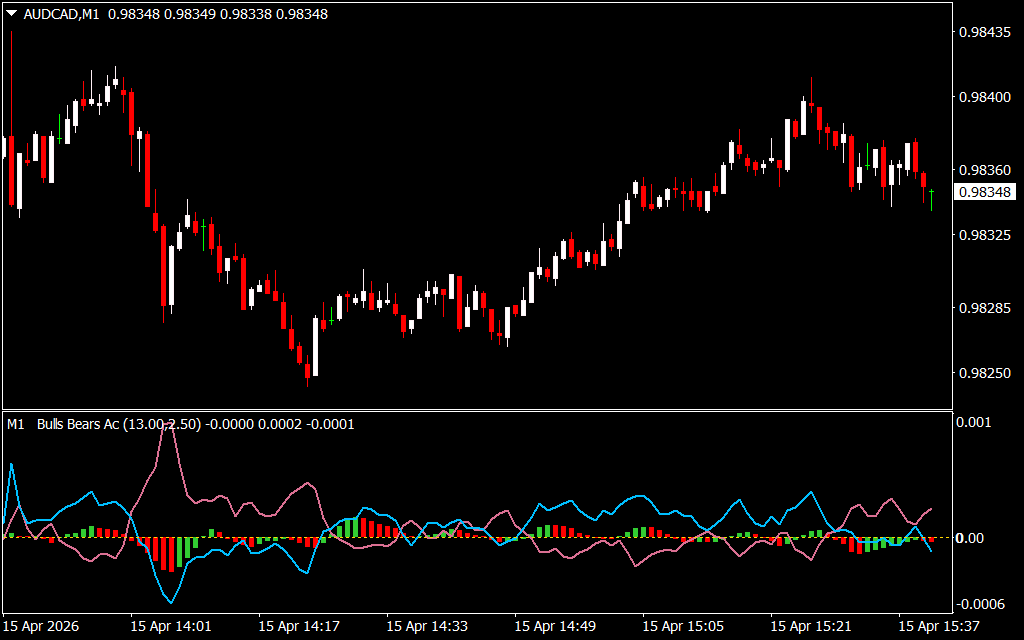Viewport: 1024px width, 640px height.
Task: Open the dropdown triangle beside AUDCAD,M1
Action: tap(10, 14)
